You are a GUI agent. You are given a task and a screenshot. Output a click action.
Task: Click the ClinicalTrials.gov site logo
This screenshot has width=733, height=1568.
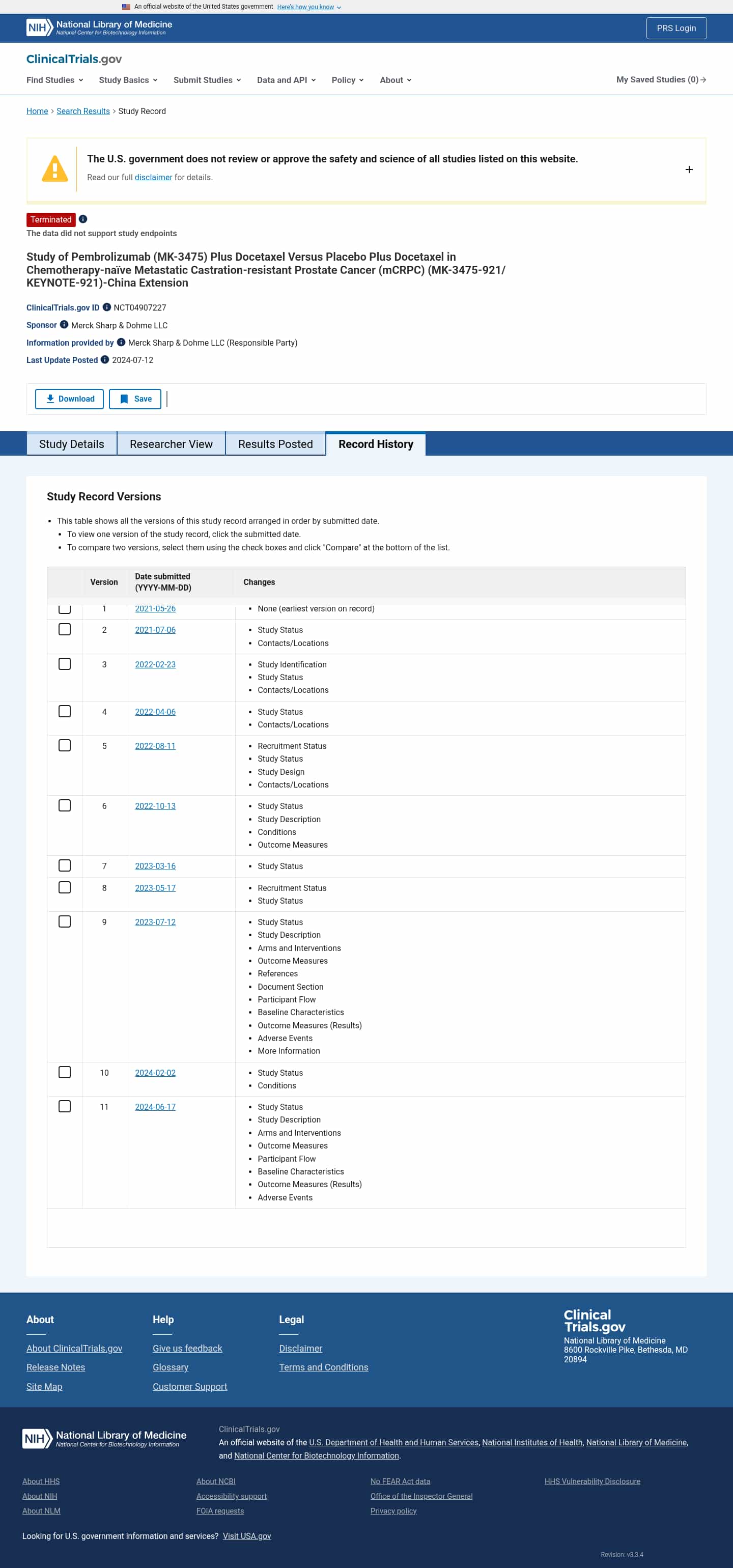74,59
